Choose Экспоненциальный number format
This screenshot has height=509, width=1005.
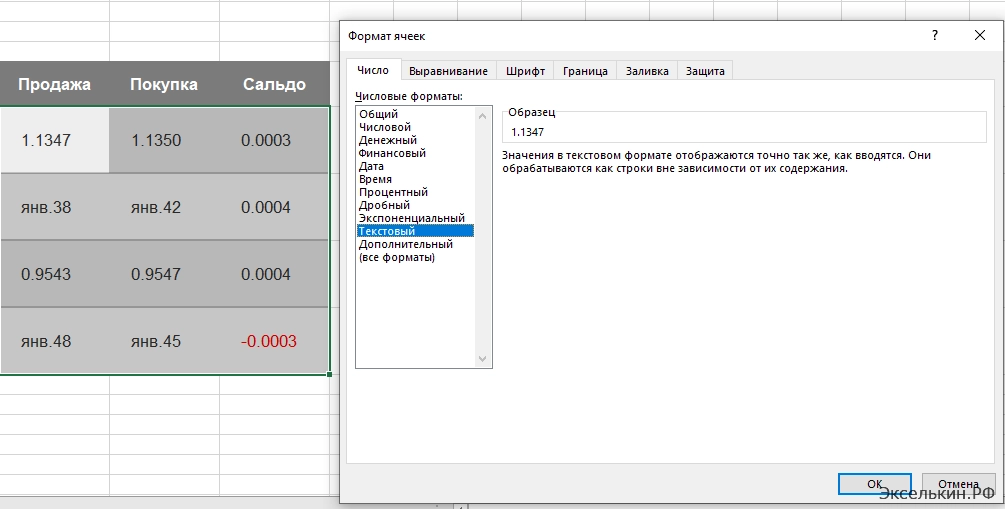[x=411, y=218]
